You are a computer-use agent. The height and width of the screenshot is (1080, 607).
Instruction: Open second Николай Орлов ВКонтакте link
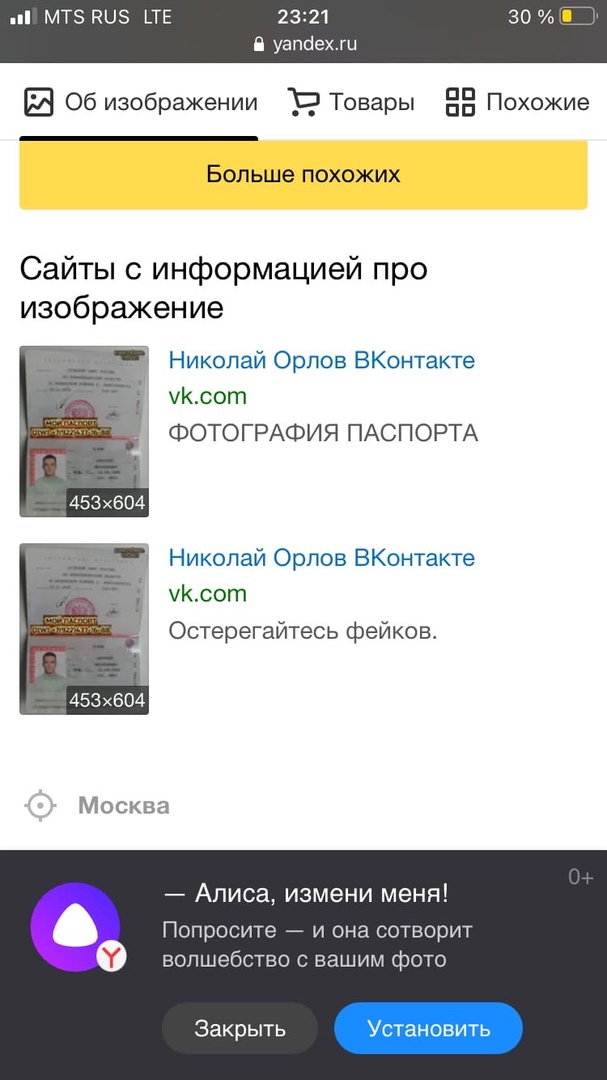[322, 558]
